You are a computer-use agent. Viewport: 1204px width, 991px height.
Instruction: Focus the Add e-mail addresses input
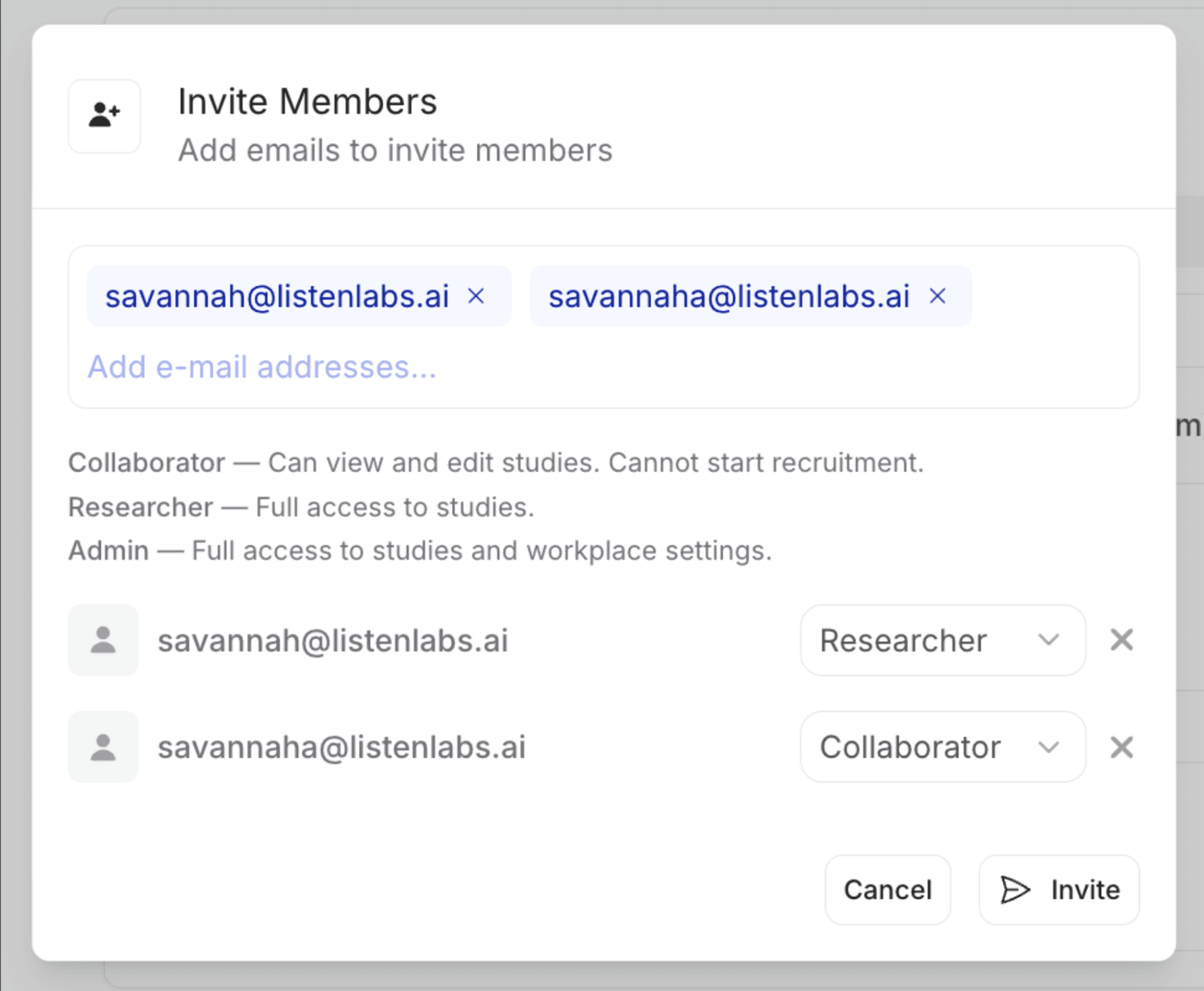262,367
